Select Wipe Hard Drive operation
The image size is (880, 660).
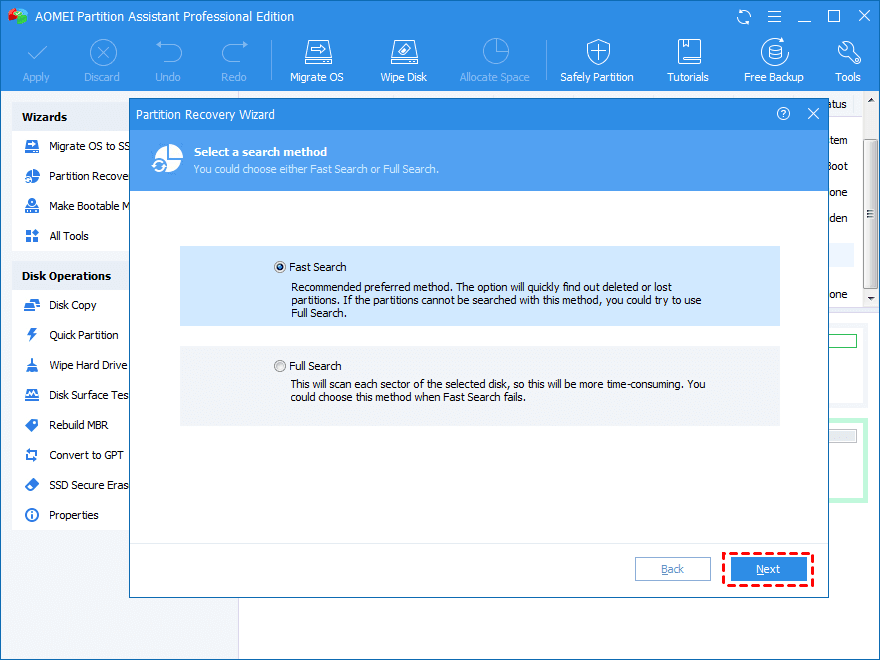pyautogui.click(x=76, y=365)
